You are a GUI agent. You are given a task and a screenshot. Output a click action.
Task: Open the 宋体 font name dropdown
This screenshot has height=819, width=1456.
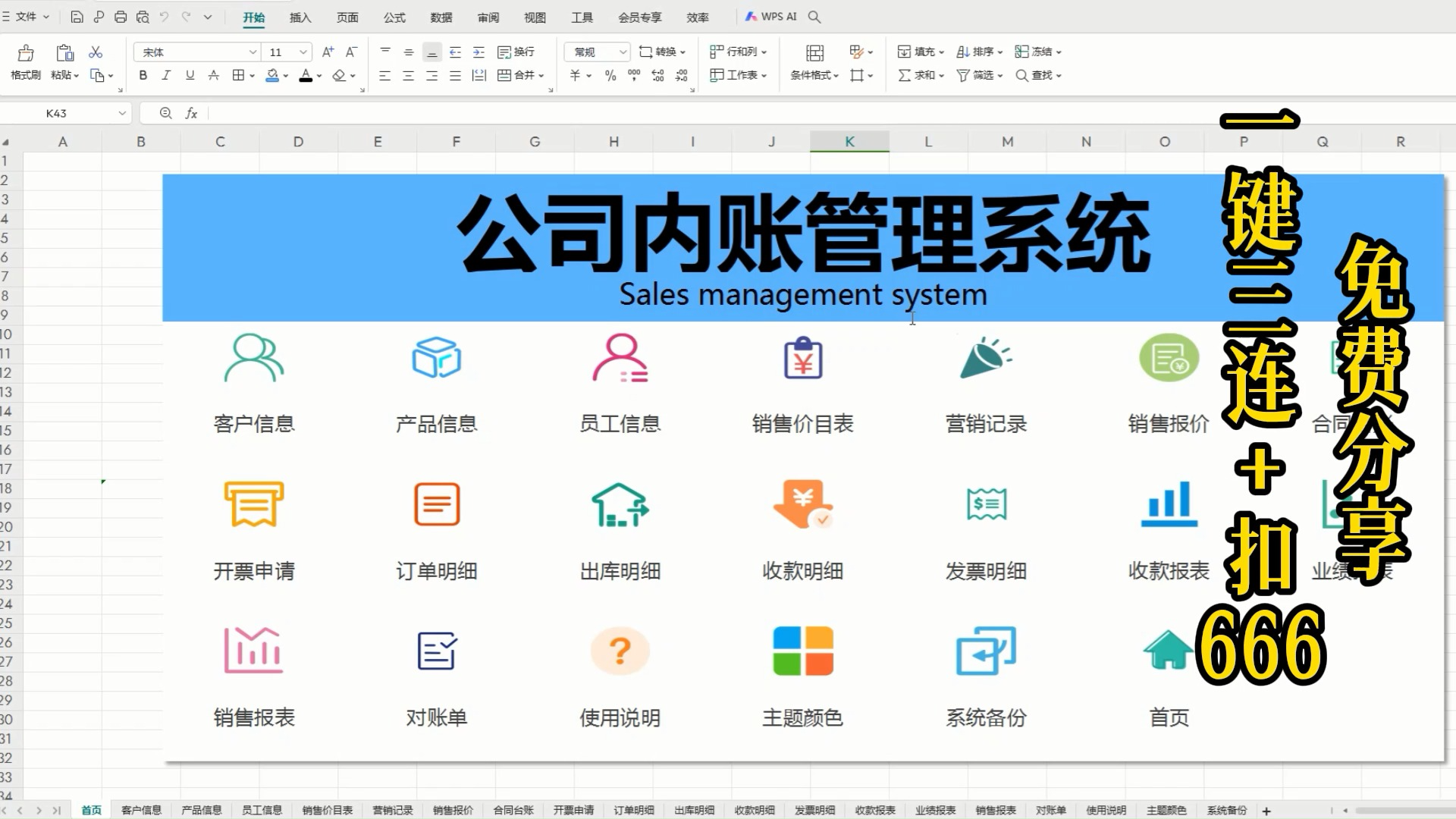[253, 52]
